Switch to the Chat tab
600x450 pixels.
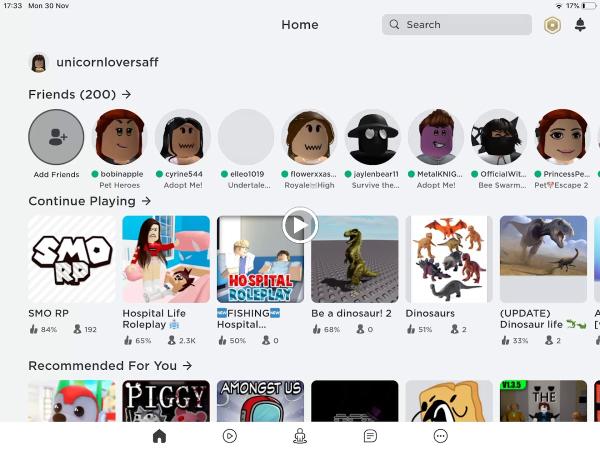(370, 436)
